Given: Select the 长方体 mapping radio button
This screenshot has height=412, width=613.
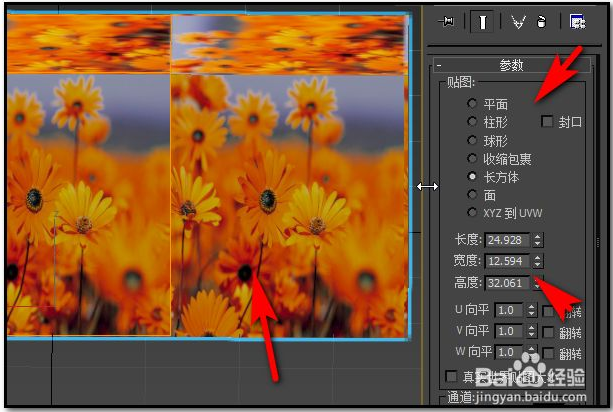Looking at the screenshot, I should point(472,176).
